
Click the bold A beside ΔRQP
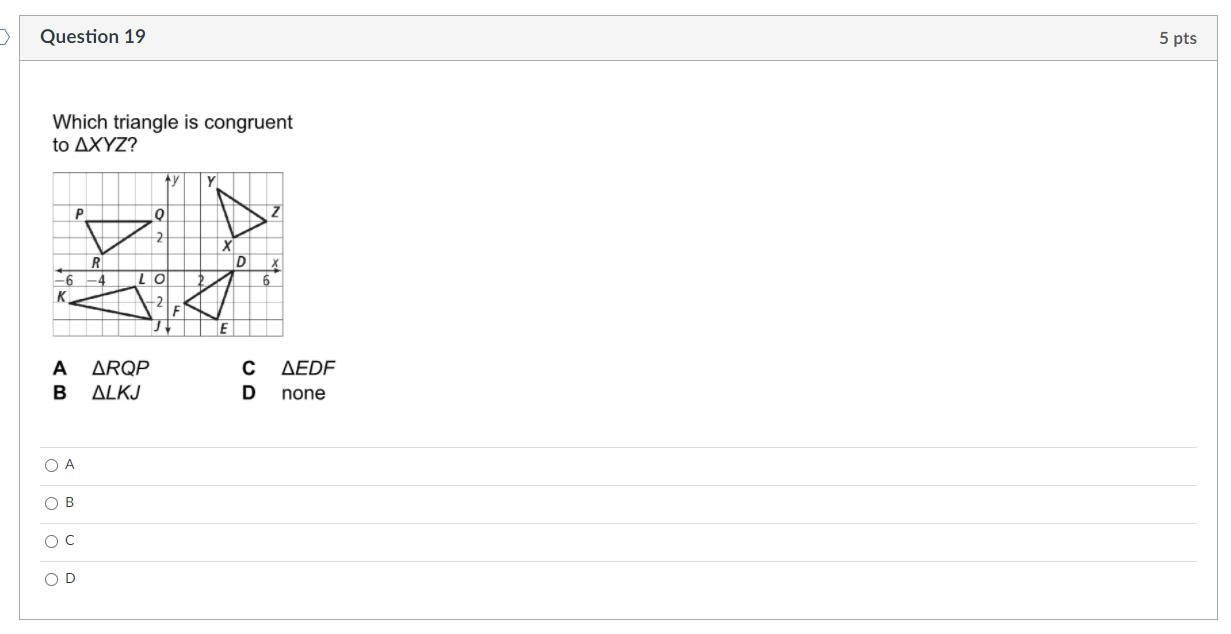click(x=60, y=368)
